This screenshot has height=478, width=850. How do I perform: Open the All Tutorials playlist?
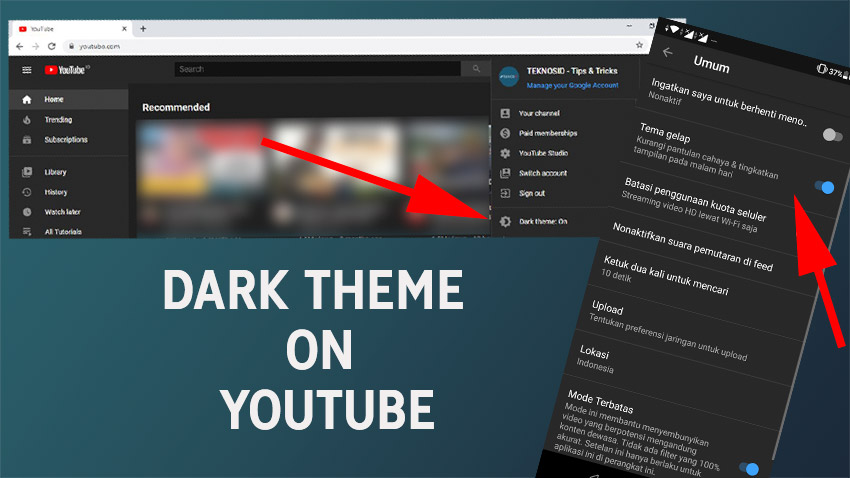[x=69, y=231]
